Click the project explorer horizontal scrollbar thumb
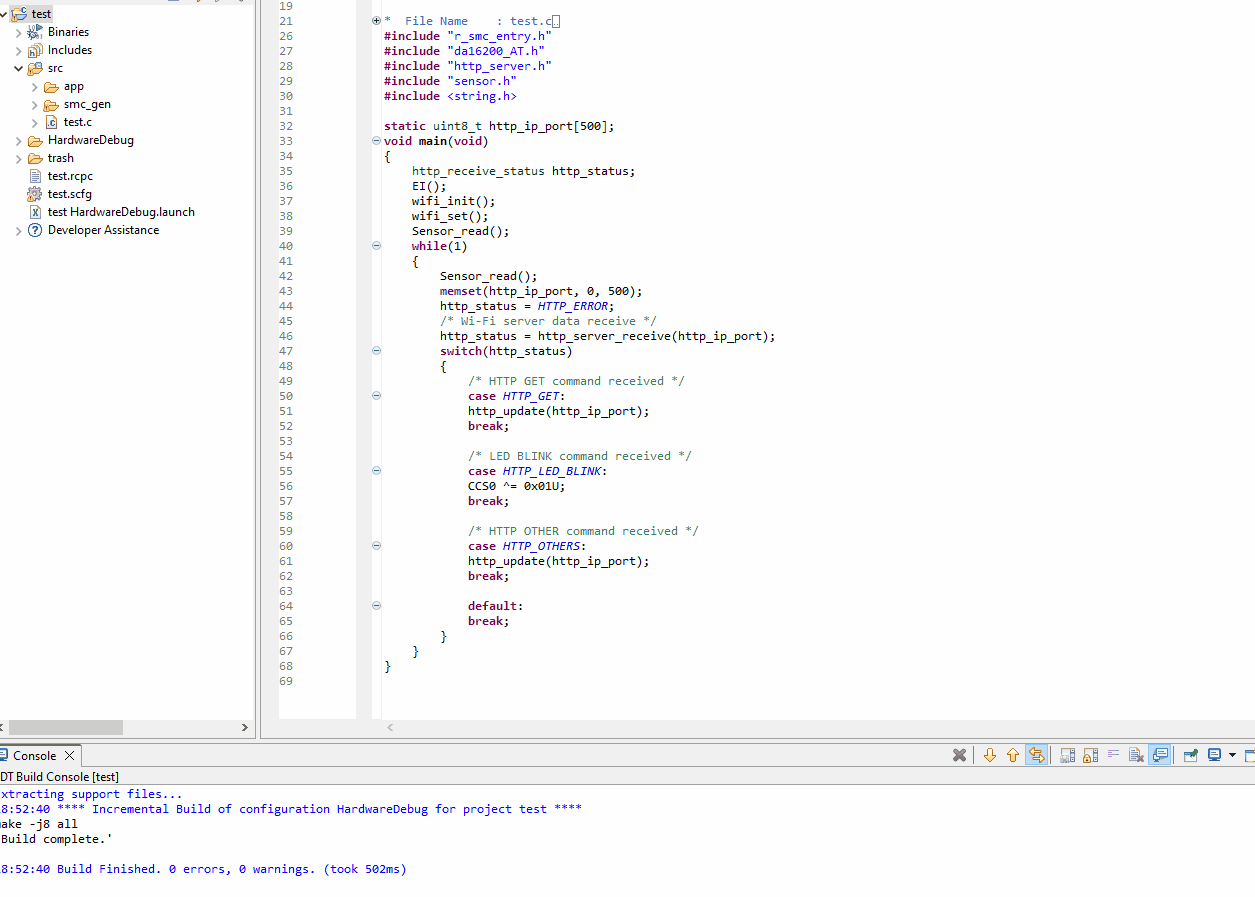This screenshot has width=1255, height=897. [66, 728]
